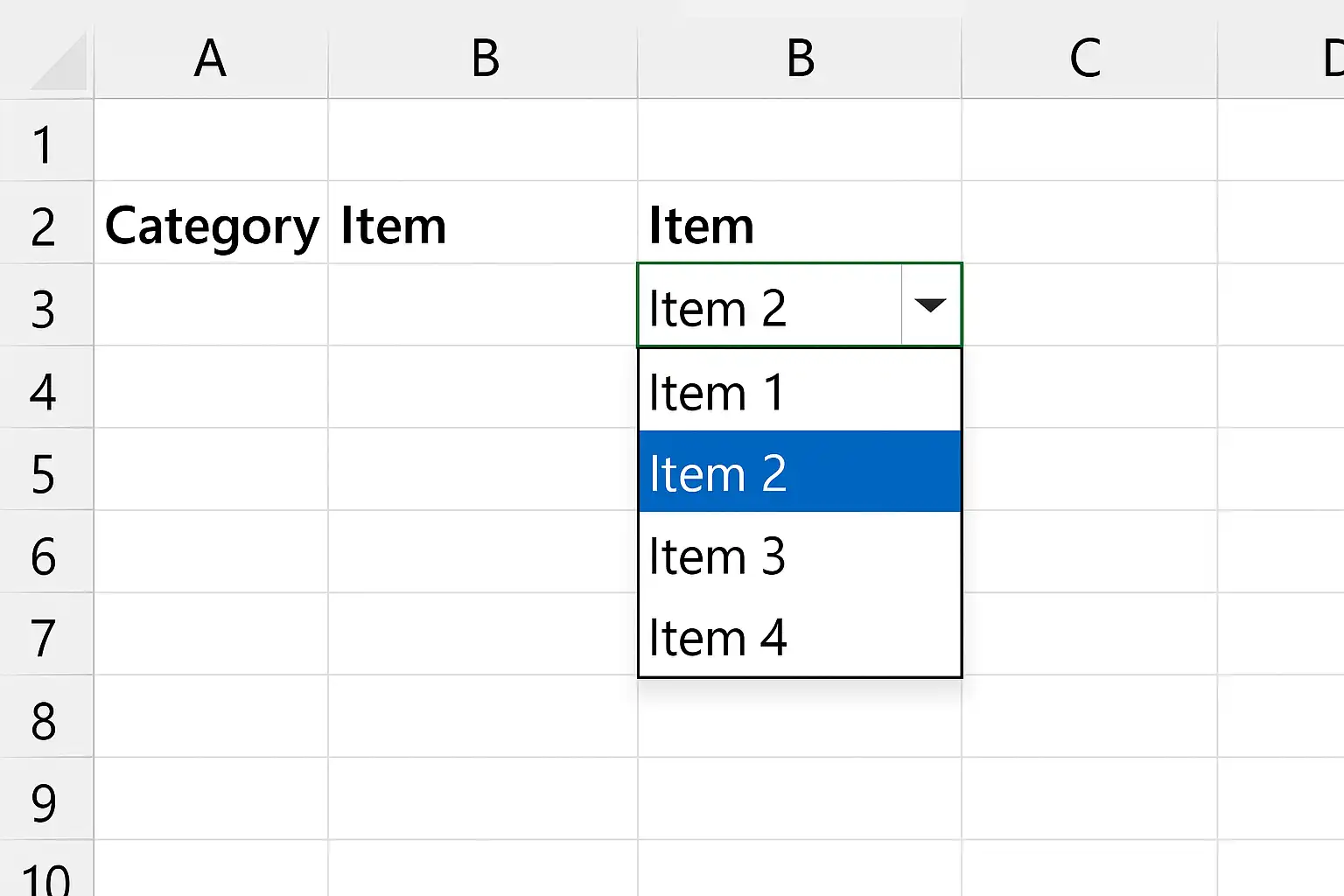Image resolution: width=1344 pixels, height=896 pixels.
Task: Select row 1 header
Action: 45,141
